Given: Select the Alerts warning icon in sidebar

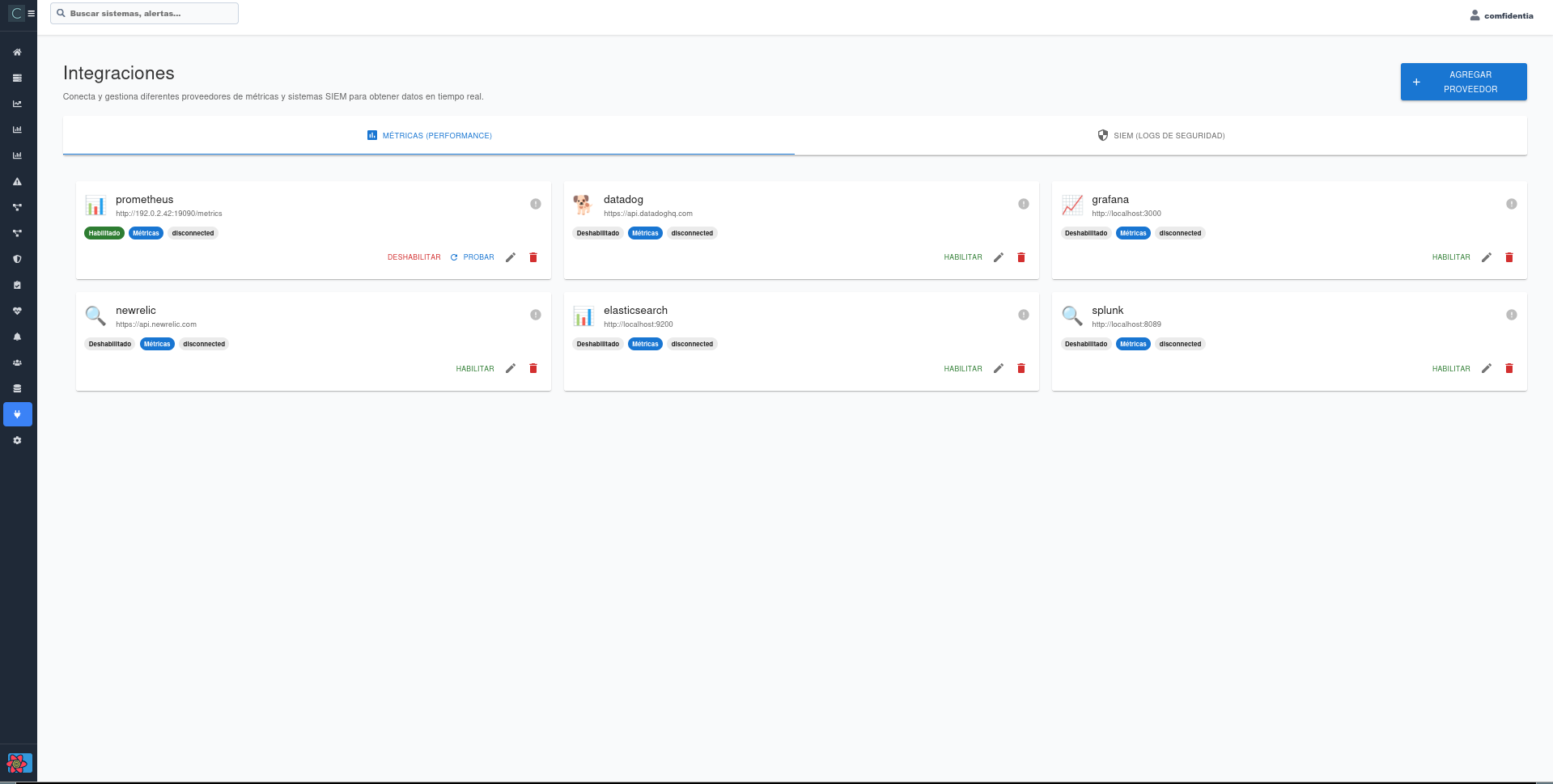Looking at the screenshot, I should pos(17,181).
